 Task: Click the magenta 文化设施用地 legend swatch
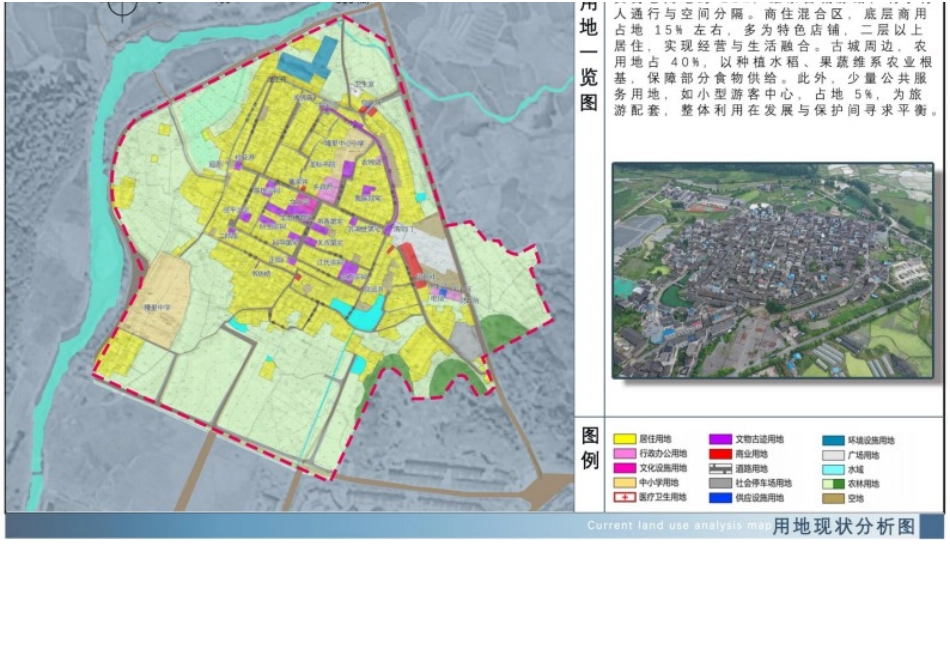pos(625,468)
